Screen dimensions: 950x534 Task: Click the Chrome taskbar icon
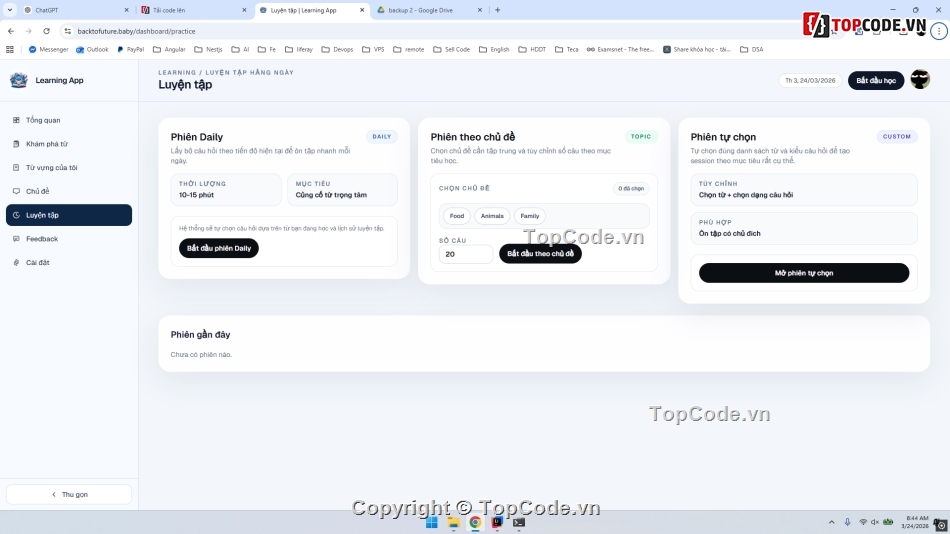pos(475,522)
